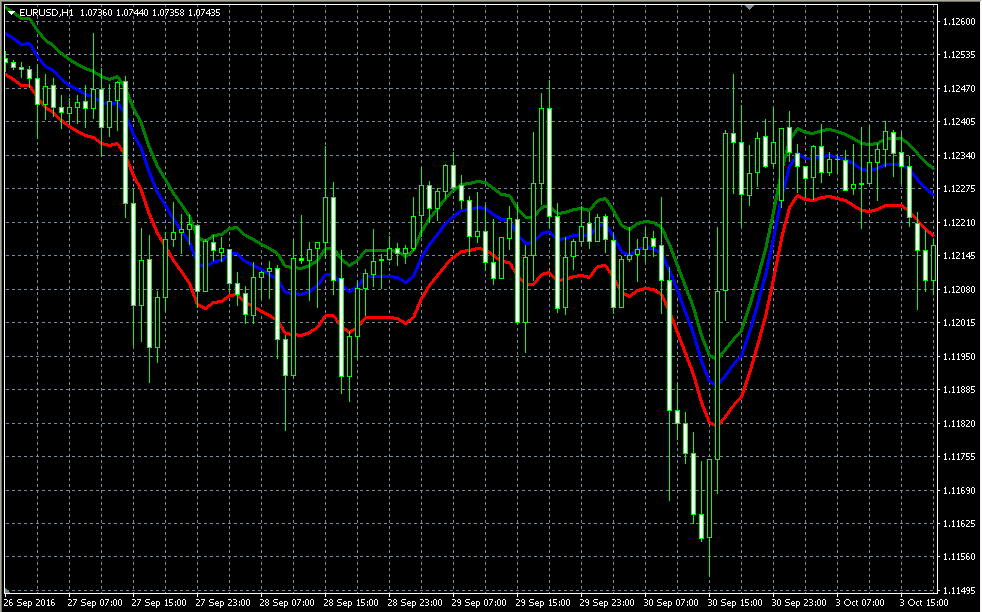Click the 3 Oct 07:00 time label
The image size is (982, 612).
click(860, 603)
